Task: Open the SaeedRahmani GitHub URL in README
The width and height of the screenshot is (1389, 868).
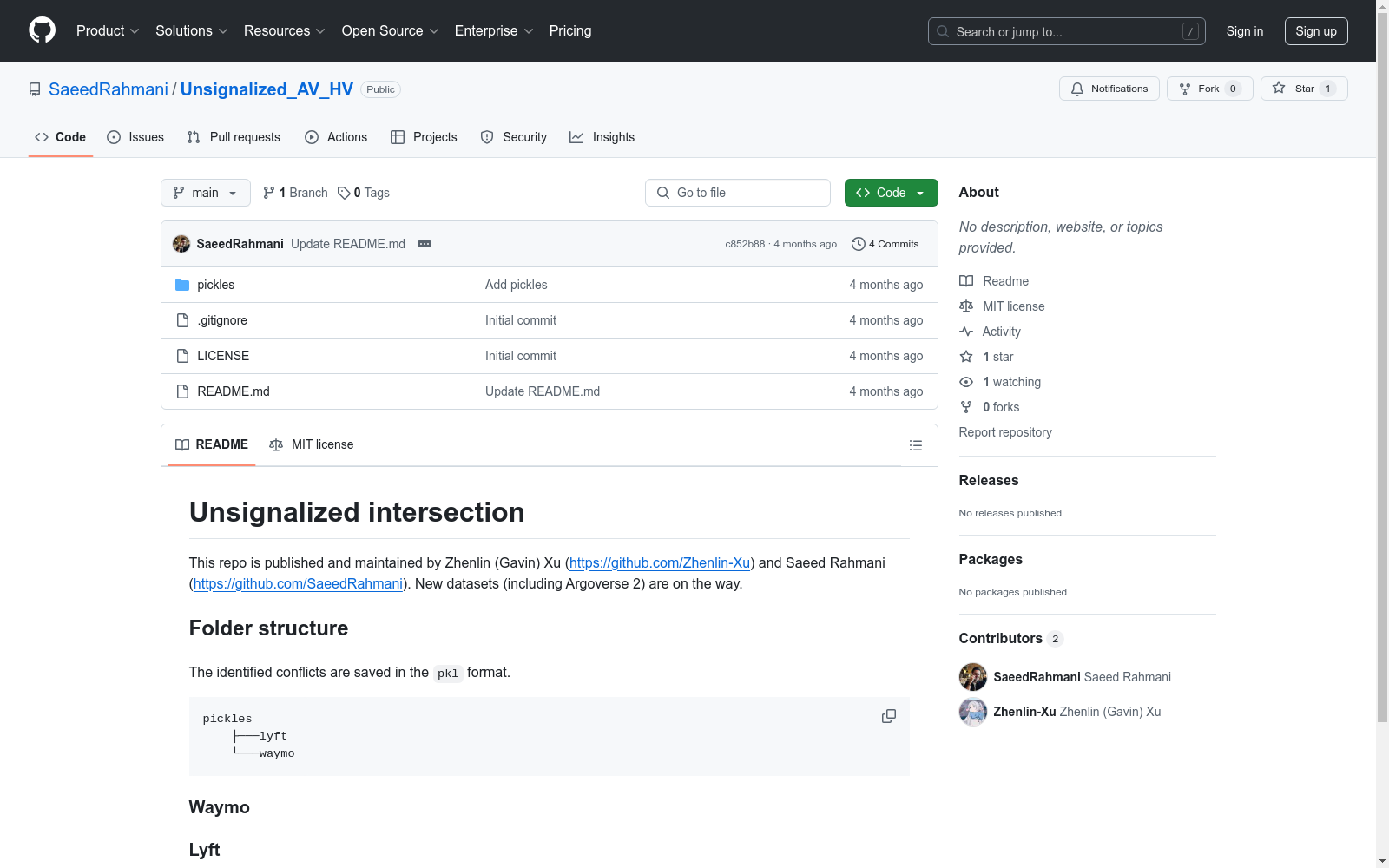Action: pos(298,583)
